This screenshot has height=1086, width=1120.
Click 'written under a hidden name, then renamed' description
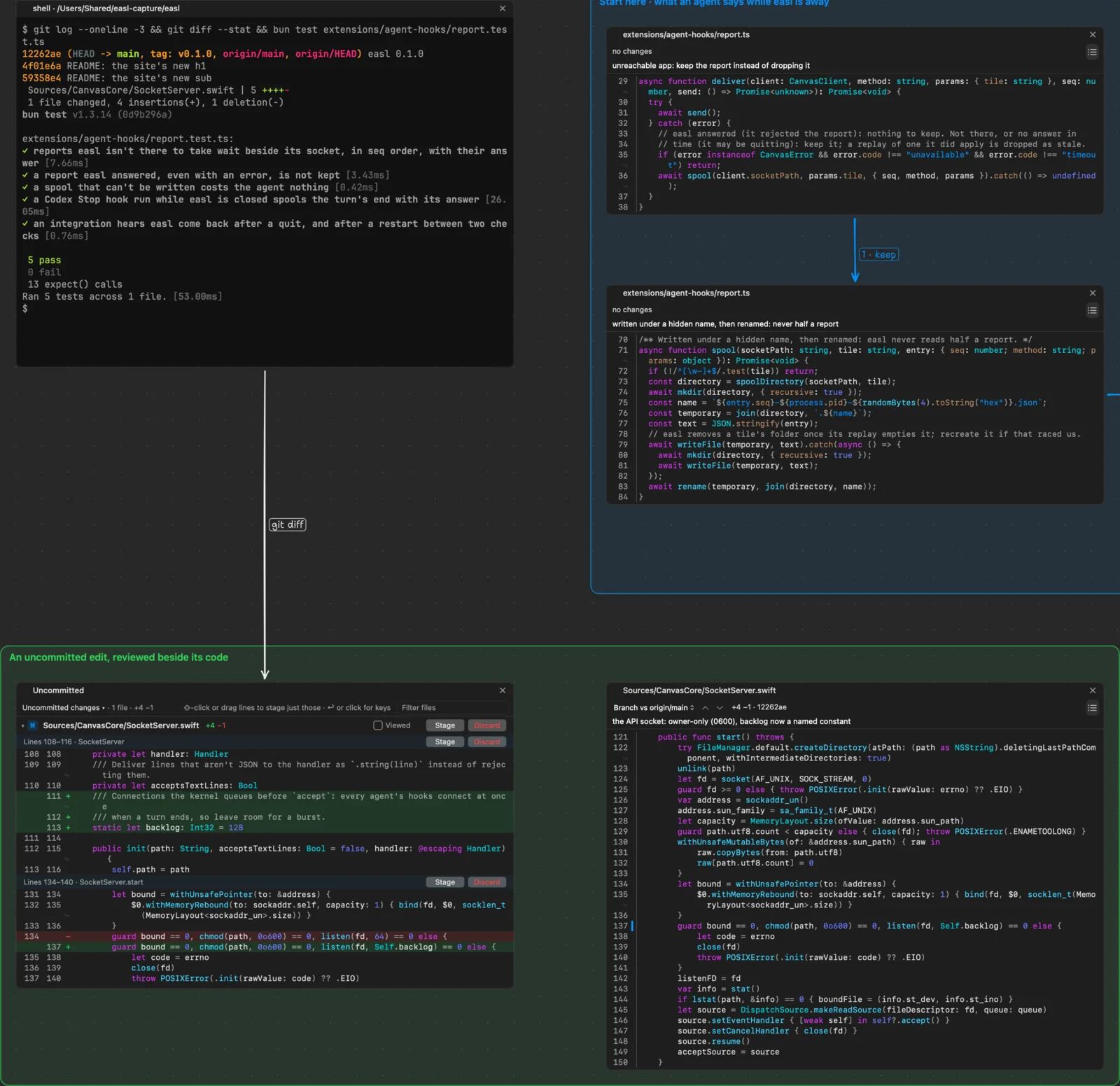[x=725, y=324]
